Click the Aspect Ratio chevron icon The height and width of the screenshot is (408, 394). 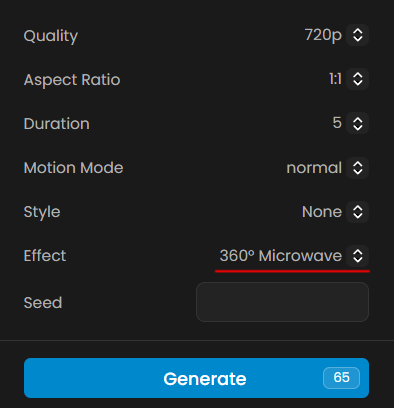tap(357, 79)
